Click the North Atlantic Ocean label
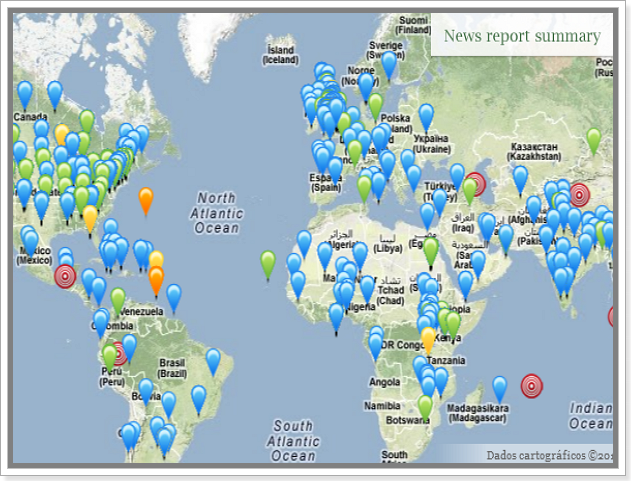 [217, 213]
